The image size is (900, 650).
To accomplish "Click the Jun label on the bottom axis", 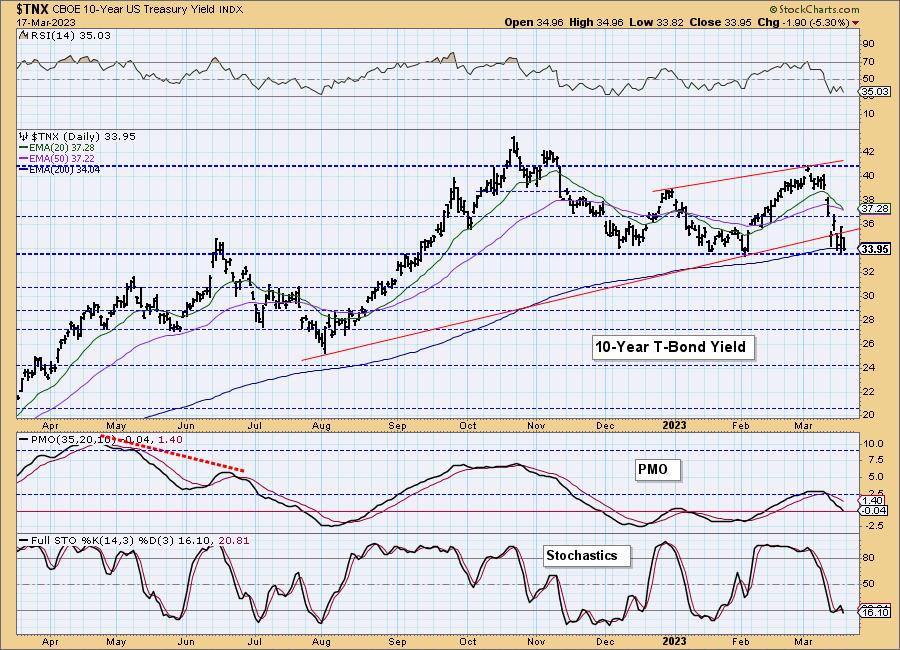I will [187, 642].
